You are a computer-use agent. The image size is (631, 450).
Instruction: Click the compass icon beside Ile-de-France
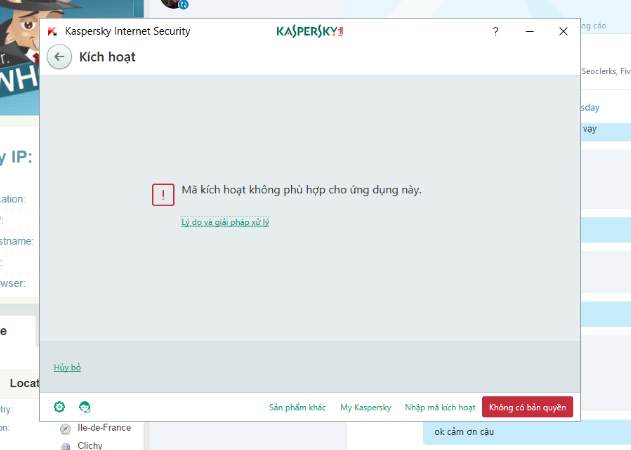[x=65, y=429]
